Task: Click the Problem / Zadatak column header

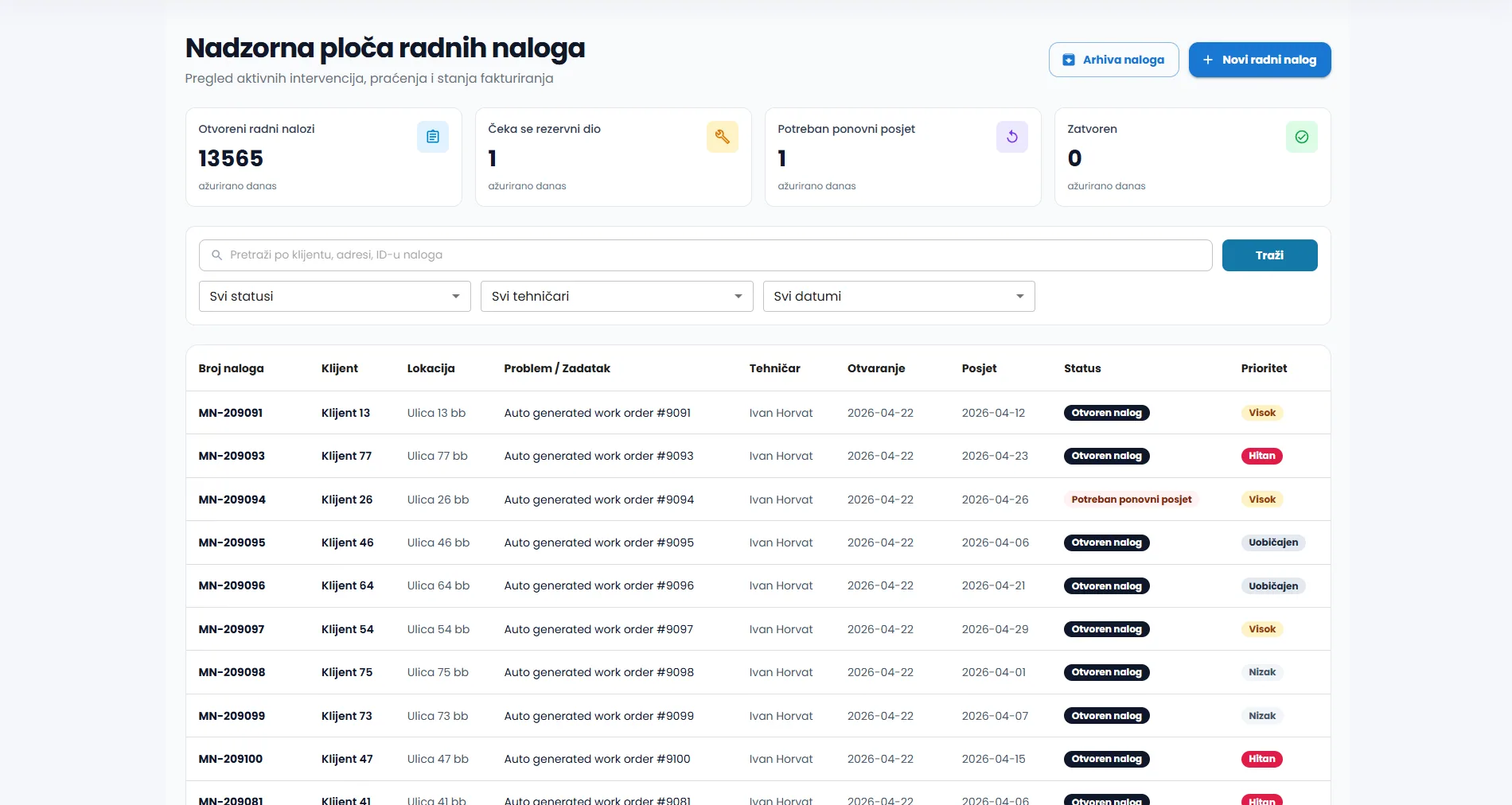Action: pos(557,368)
